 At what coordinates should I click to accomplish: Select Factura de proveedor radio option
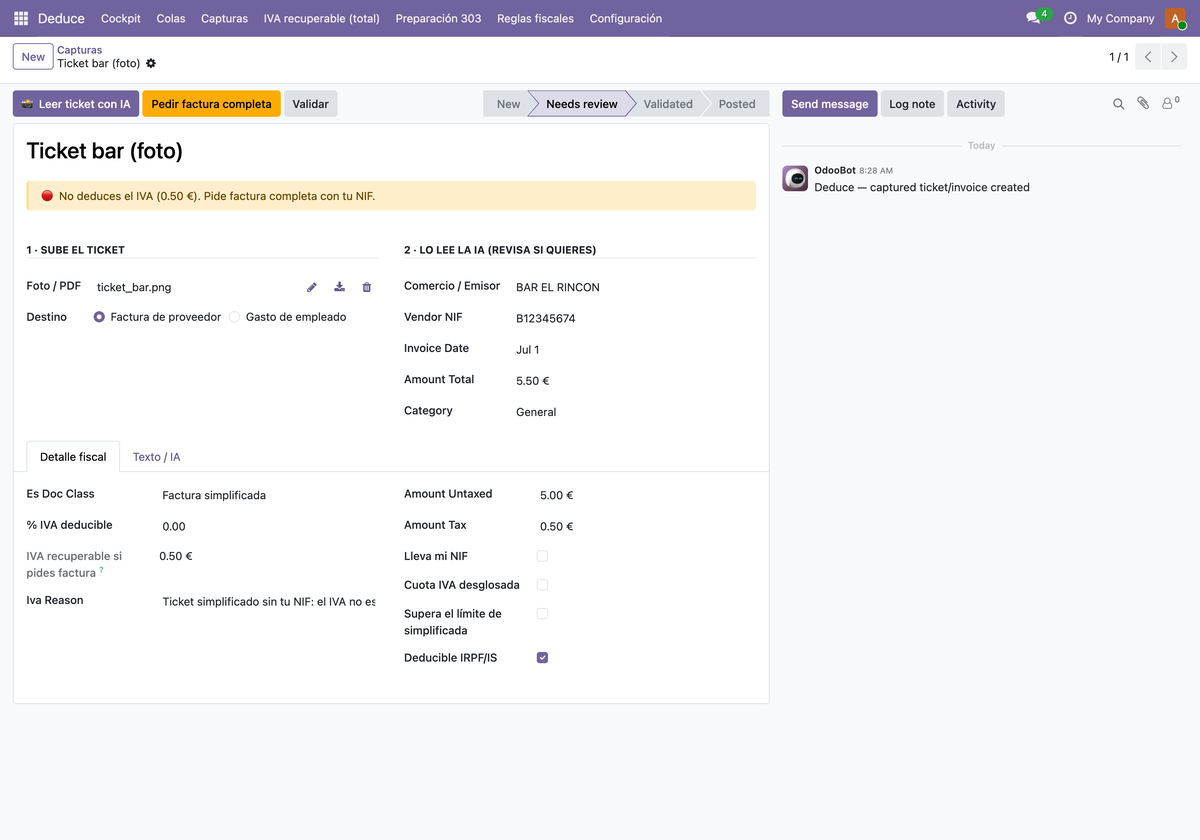[x=99, y=317]
